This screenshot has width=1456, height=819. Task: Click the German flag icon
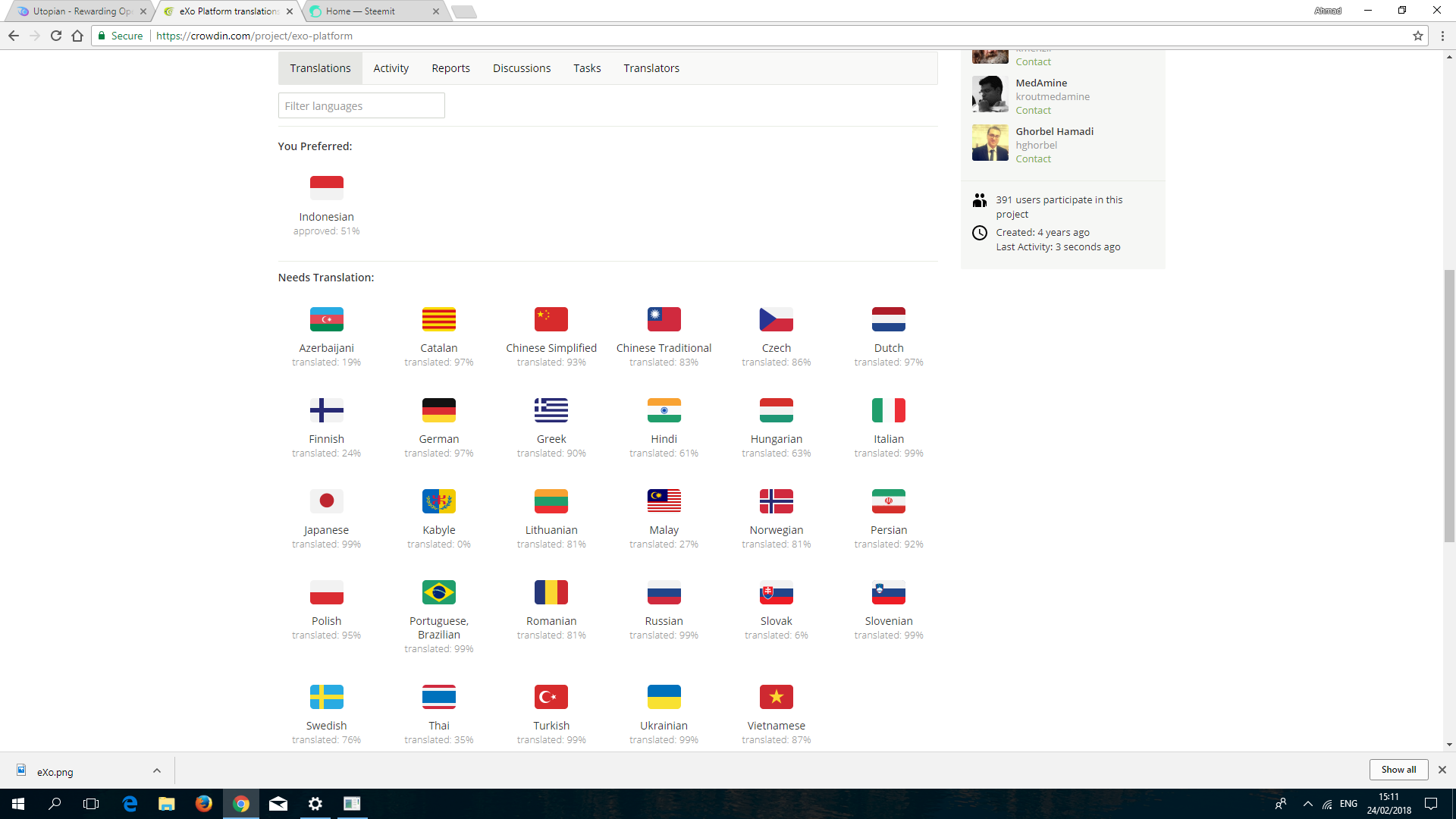click(x=438, y=410)
